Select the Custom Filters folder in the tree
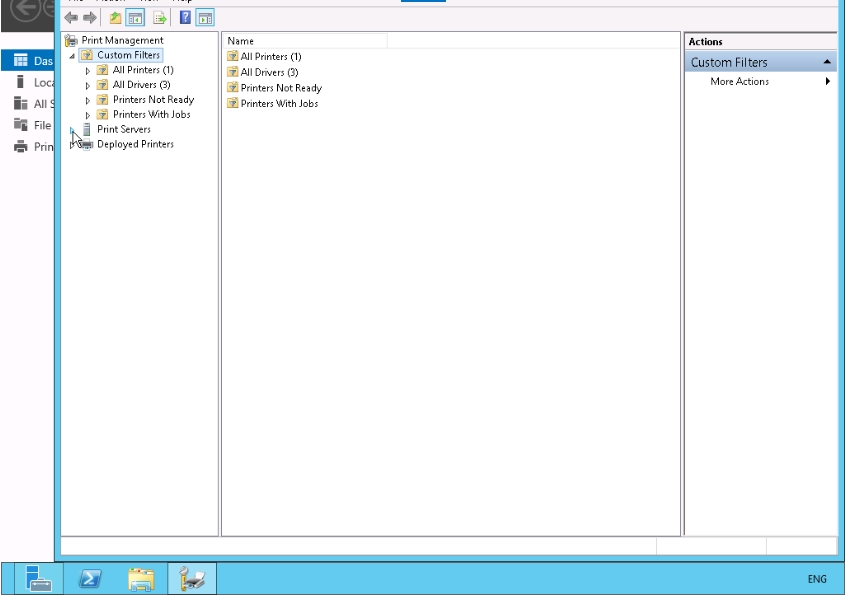This screenshot has width=848, height=595. (x=121, y=55)
